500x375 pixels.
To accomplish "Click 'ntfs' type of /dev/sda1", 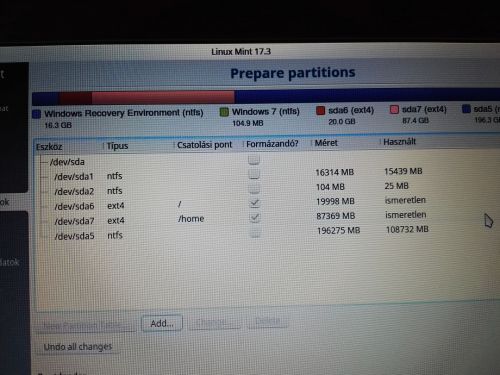I will coord(115,176).
